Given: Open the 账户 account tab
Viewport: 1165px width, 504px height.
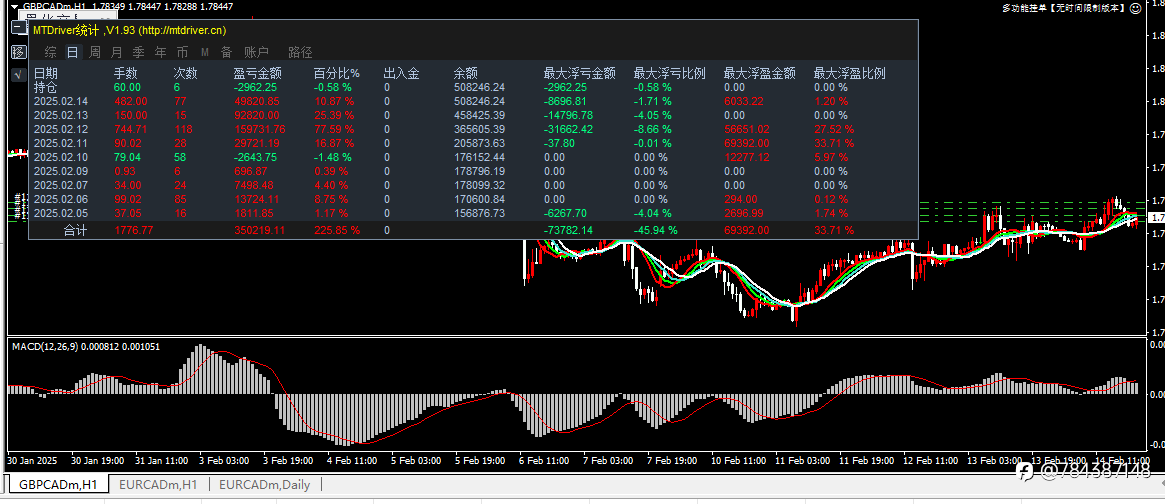Looking at the screenshot, I should 256,52.
